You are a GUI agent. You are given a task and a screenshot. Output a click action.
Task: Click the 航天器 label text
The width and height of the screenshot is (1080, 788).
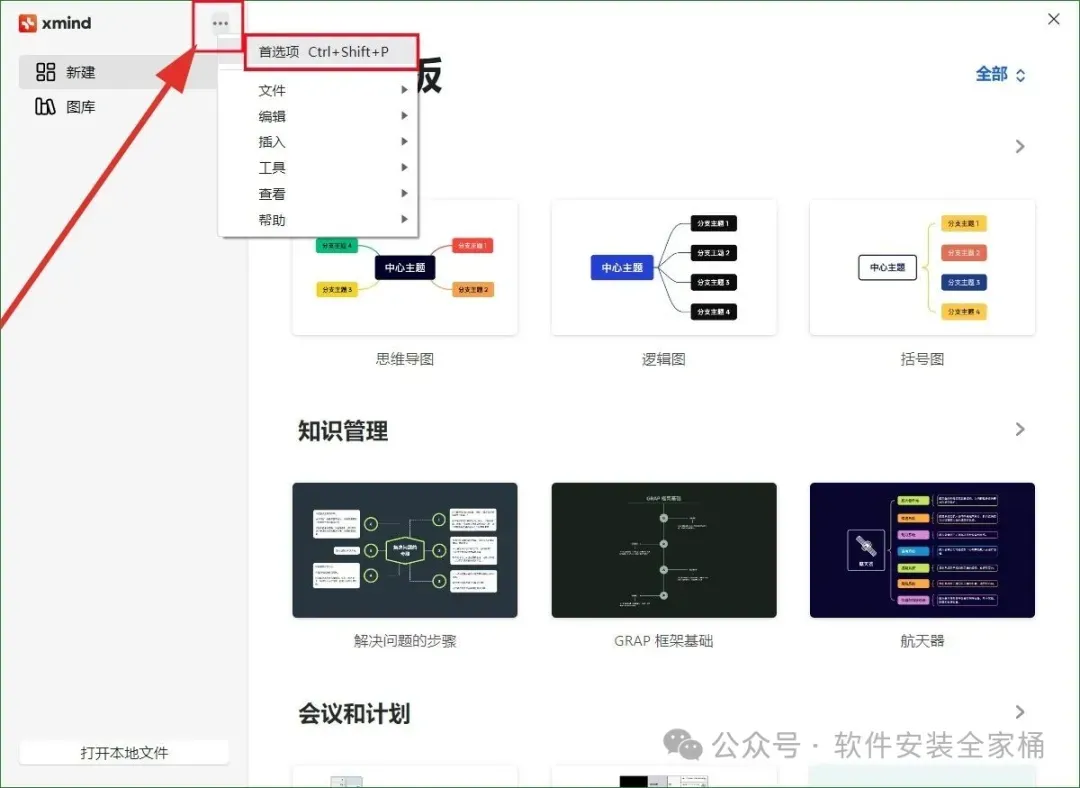(922, 641)
